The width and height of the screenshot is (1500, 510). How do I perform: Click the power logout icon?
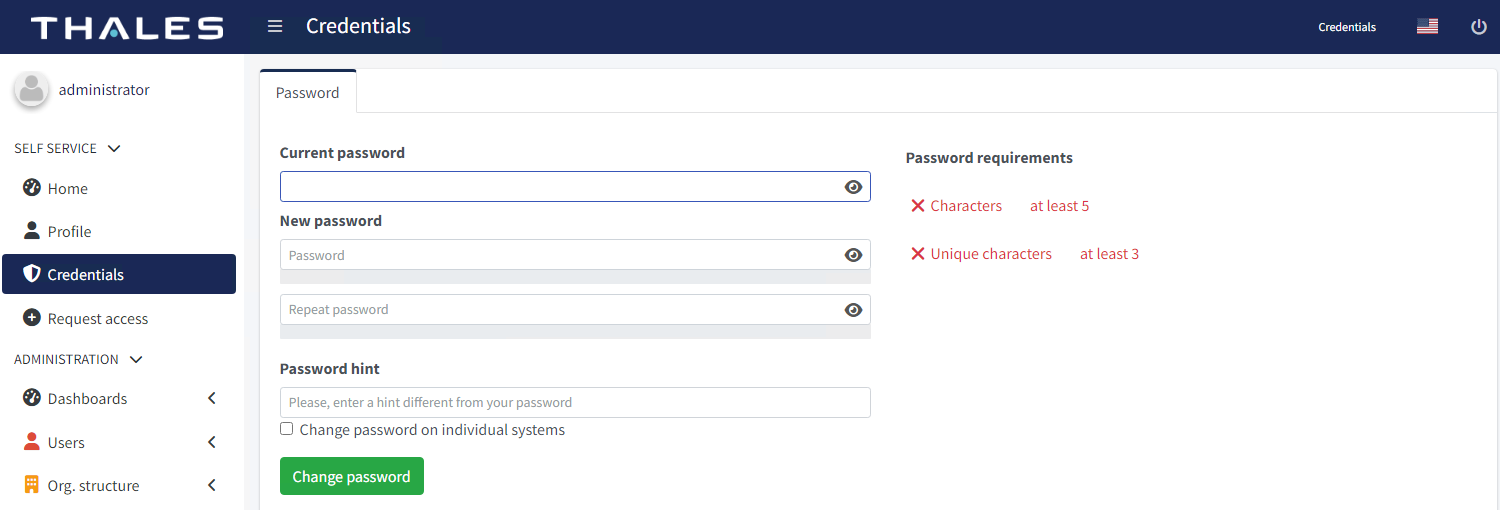1479,27
